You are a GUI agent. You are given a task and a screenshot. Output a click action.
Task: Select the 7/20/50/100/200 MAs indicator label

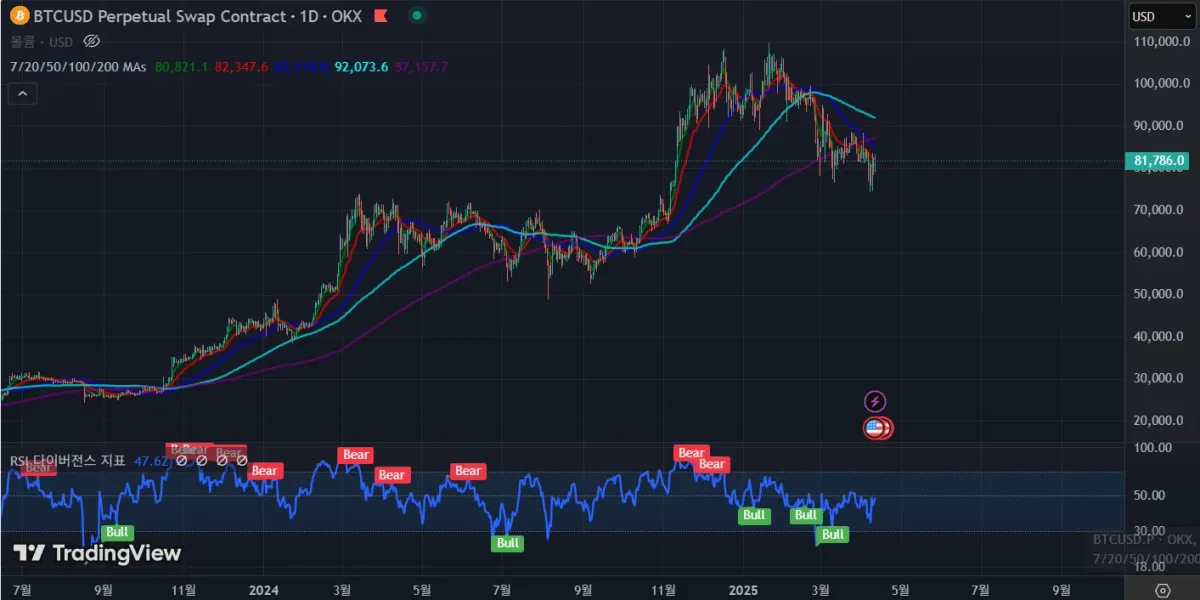[77, 66]
